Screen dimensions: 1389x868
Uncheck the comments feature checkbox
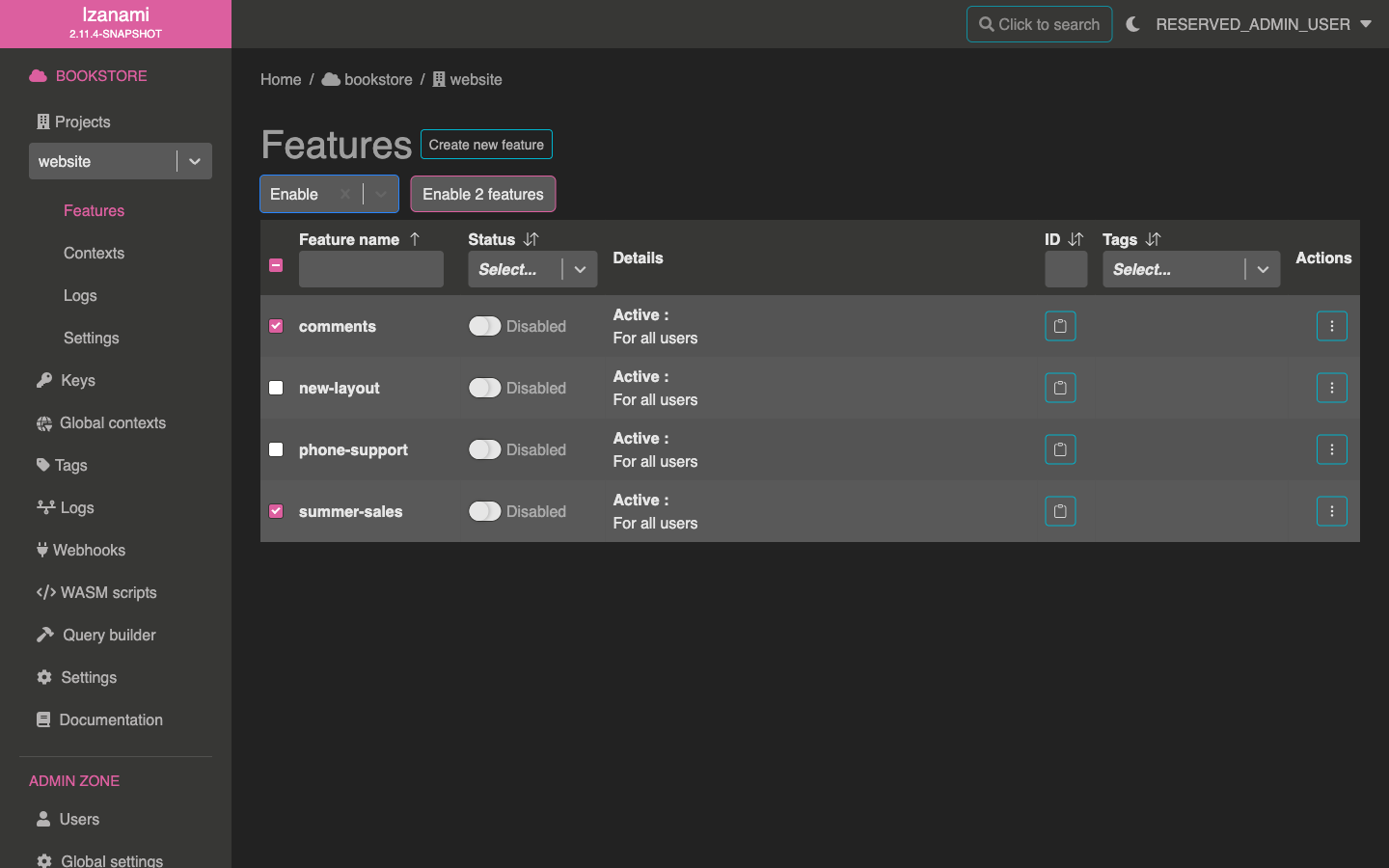tap(276, 326)
